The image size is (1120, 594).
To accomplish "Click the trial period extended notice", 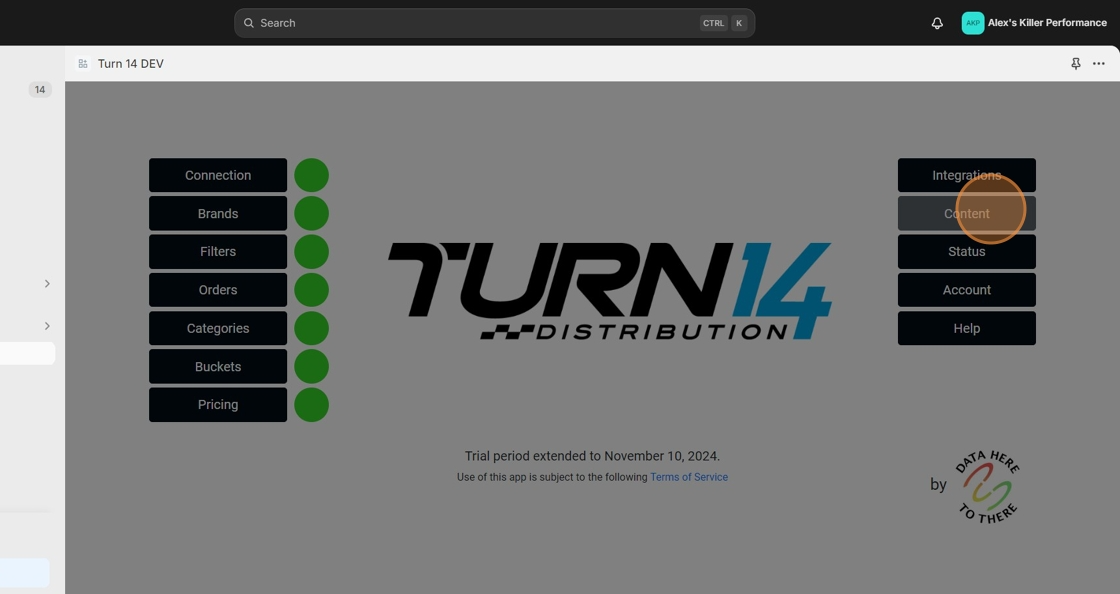I will [x=592, y=455].
